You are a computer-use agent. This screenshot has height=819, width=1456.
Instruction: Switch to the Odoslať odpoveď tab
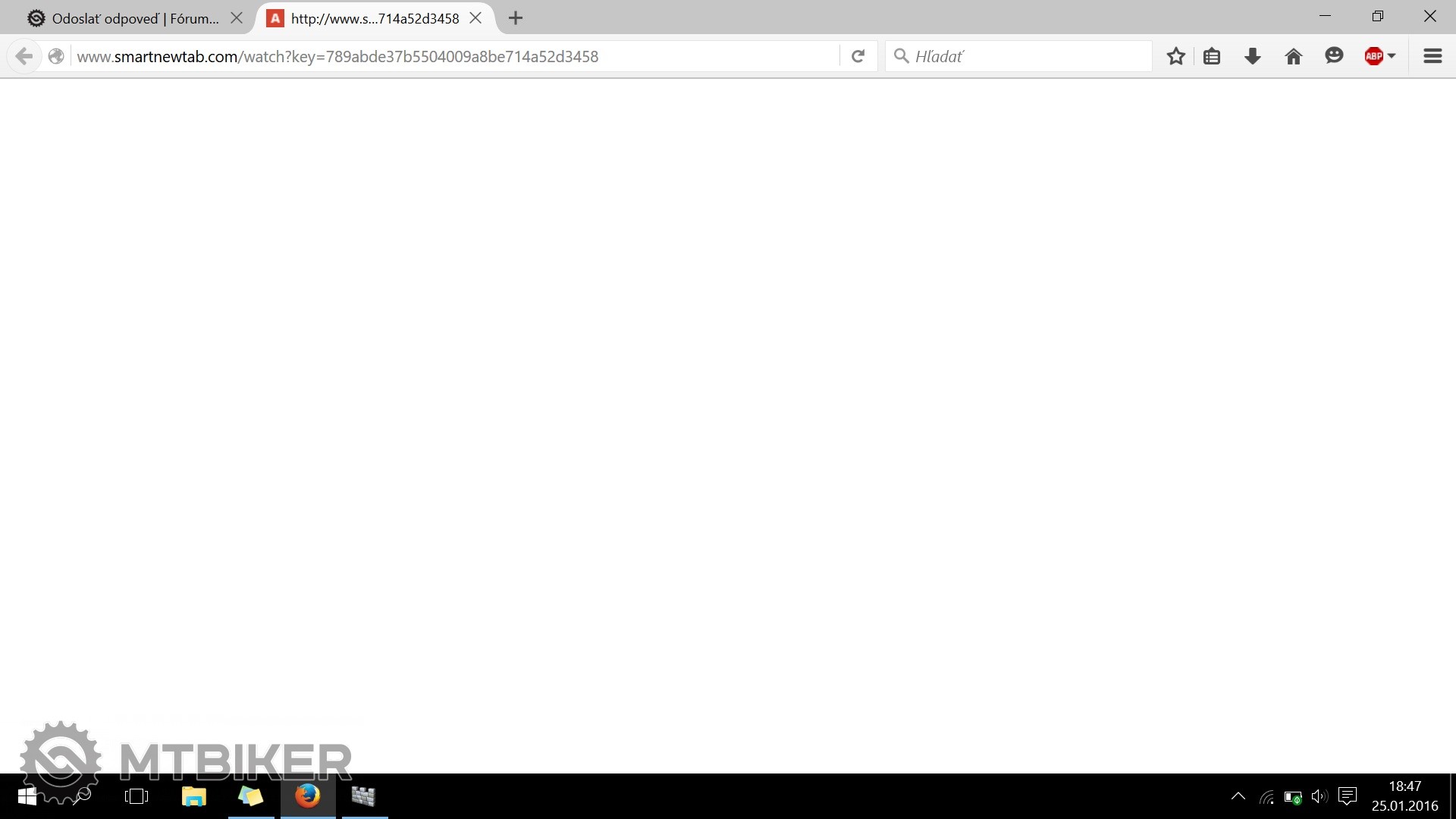129,18
